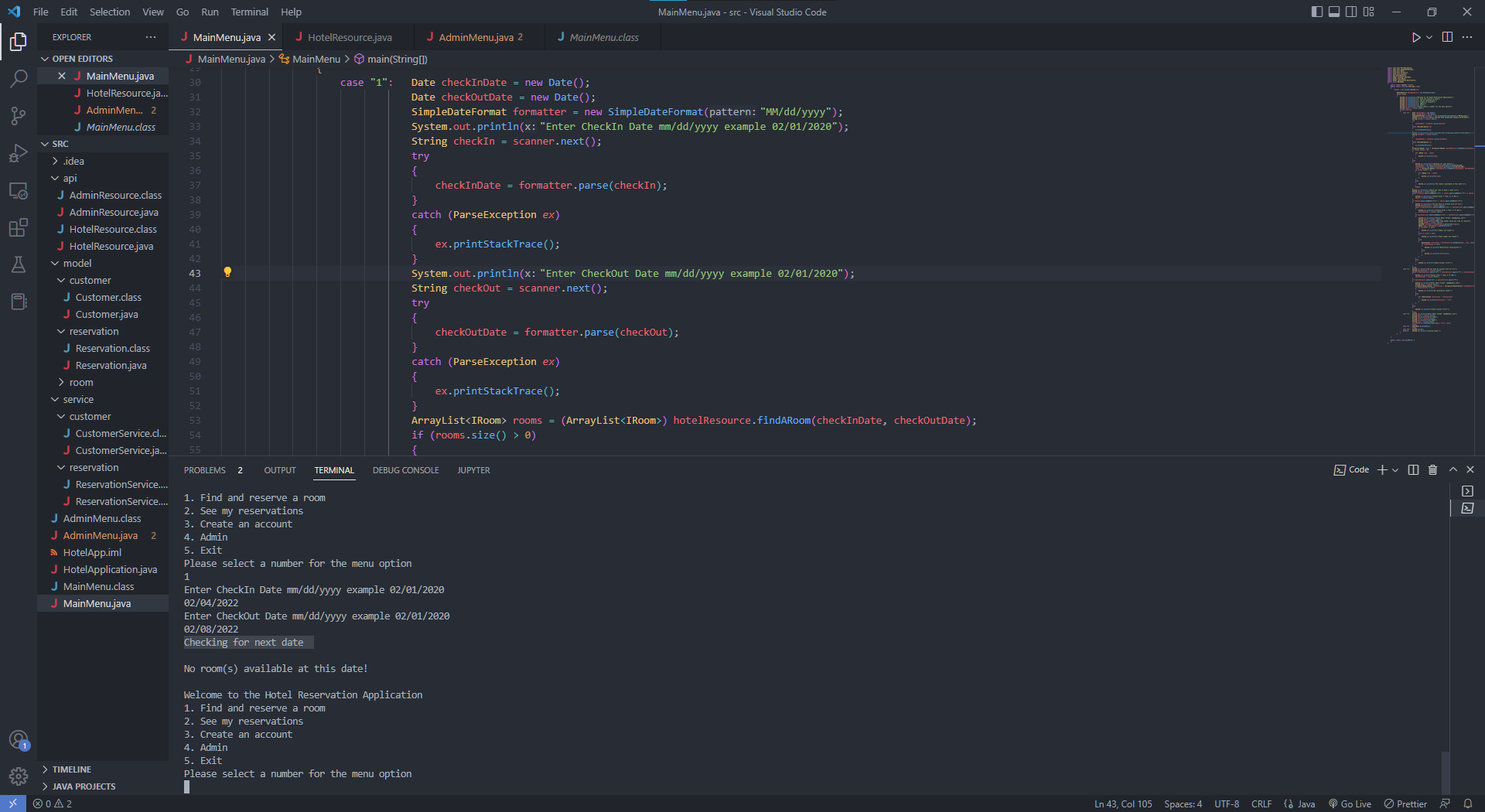The height and width of the screenshot is (812, 1485).
Task: Open the Terminal menu
Action: tap(249, 12)
